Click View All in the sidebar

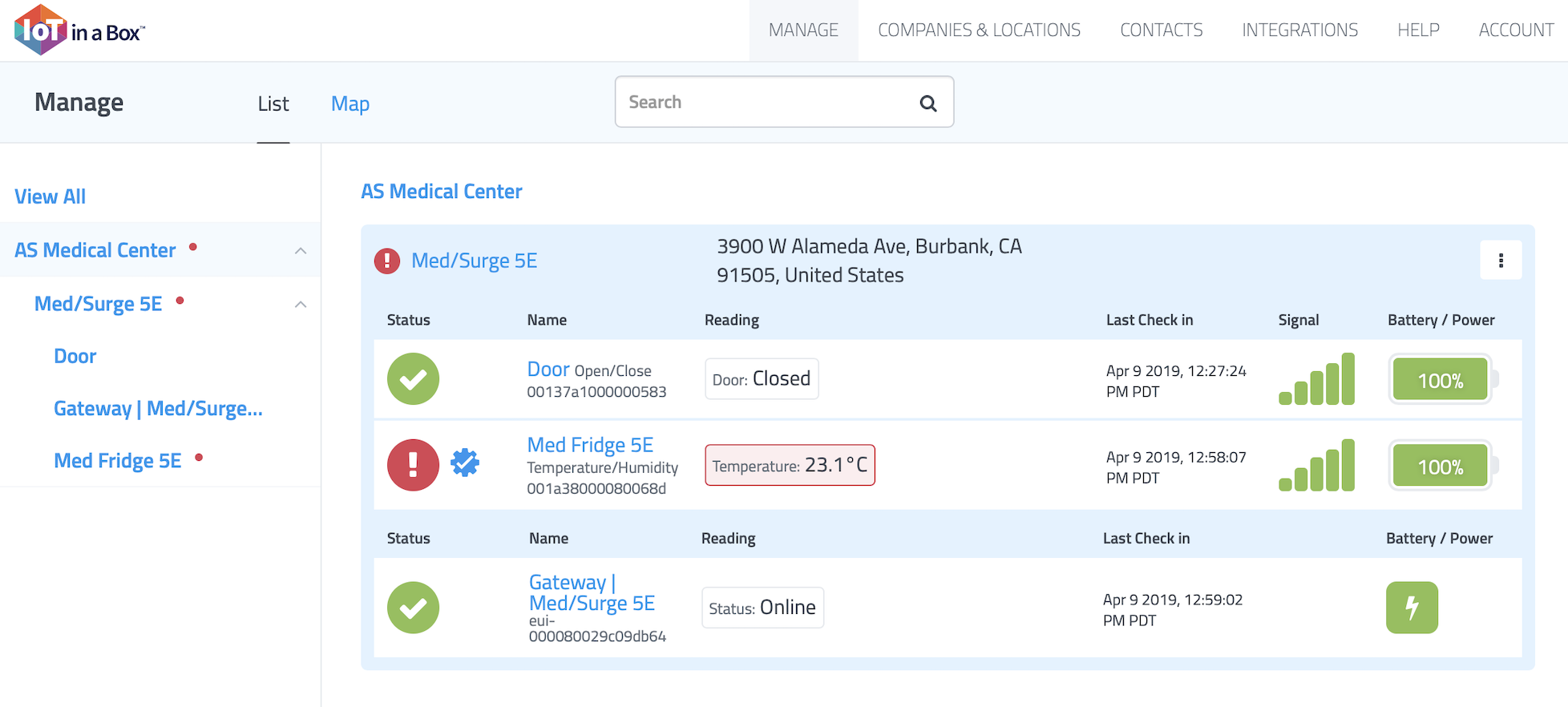pyautogui.click(x=50, y=196)
